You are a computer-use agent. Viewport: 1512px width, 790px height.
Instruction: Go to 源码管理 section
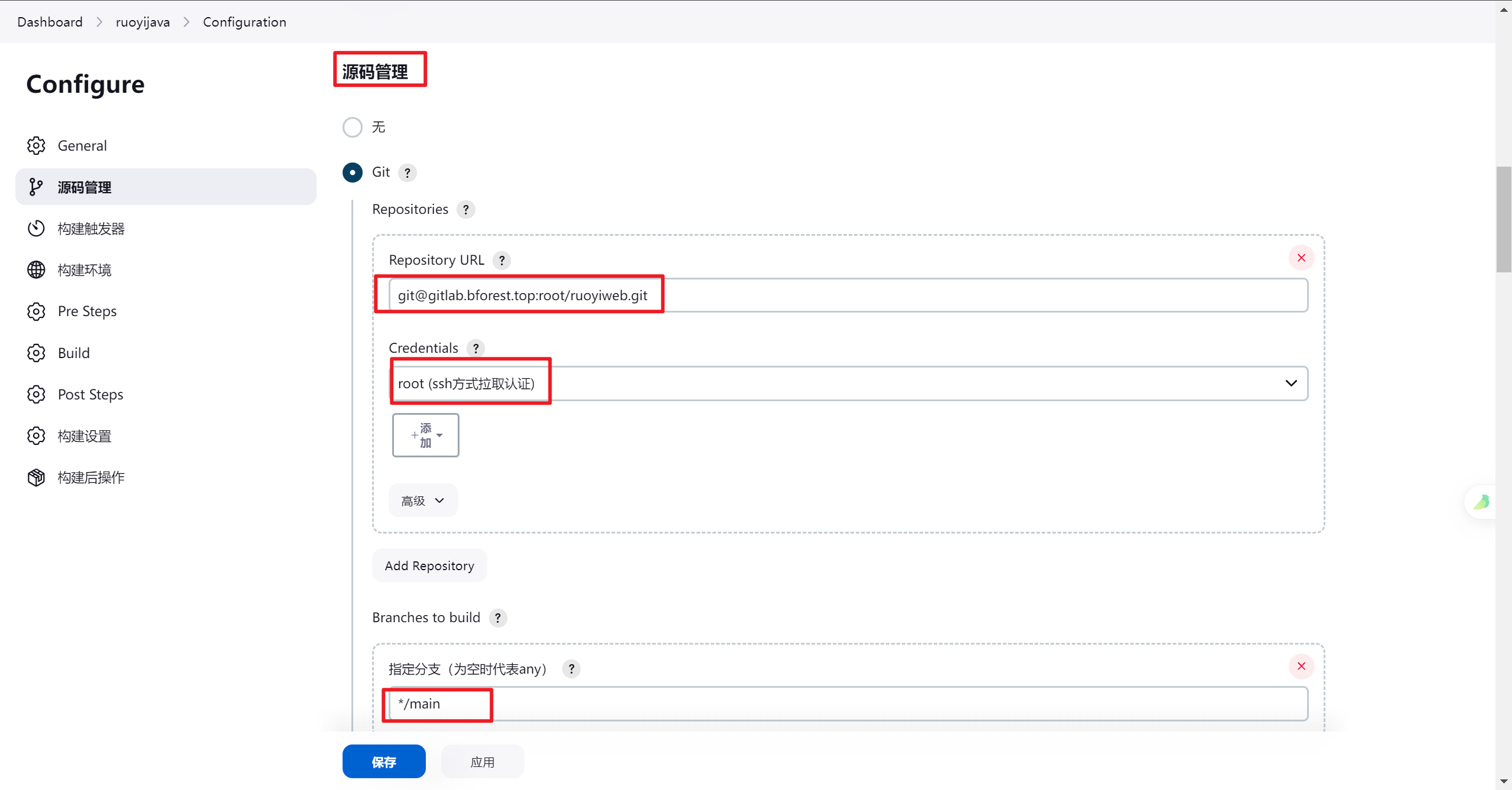pos(166,187)
